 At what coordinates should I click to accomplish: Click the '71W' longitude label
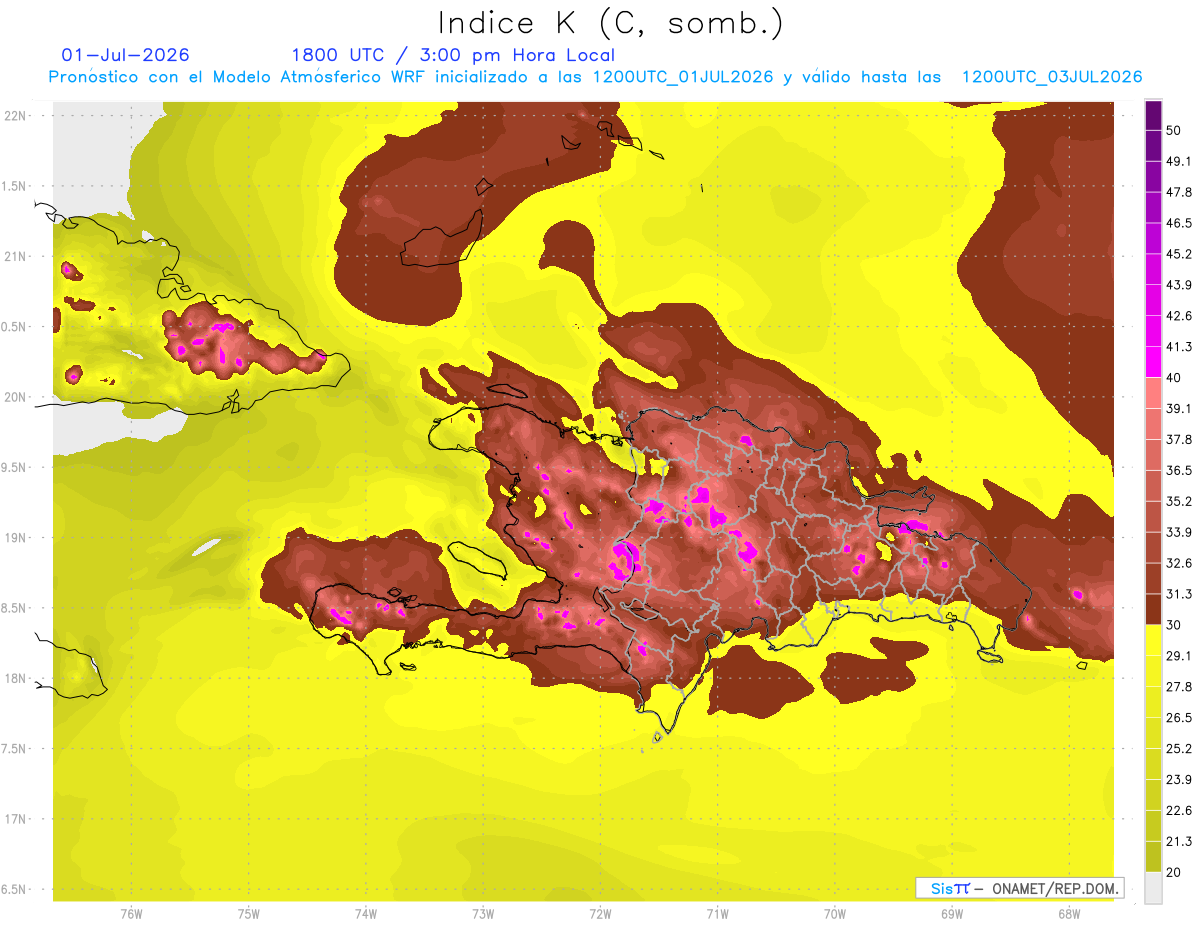pos(717,914)
